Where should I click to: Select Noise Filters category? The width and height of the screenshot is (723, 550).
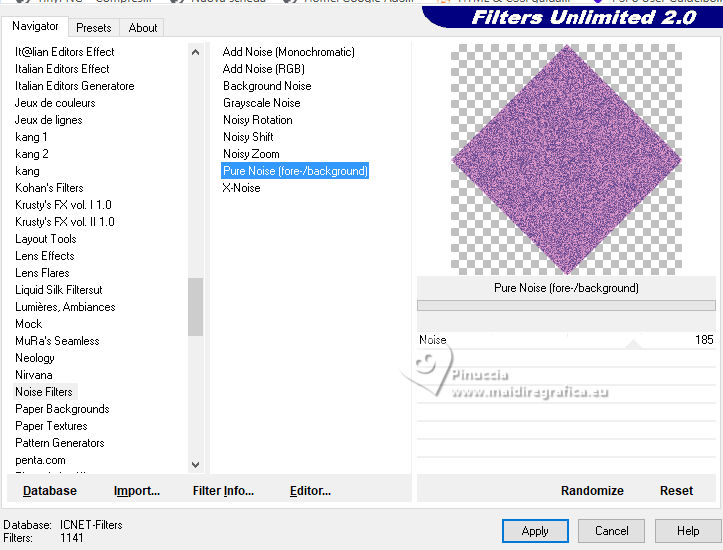click(44, 392)
